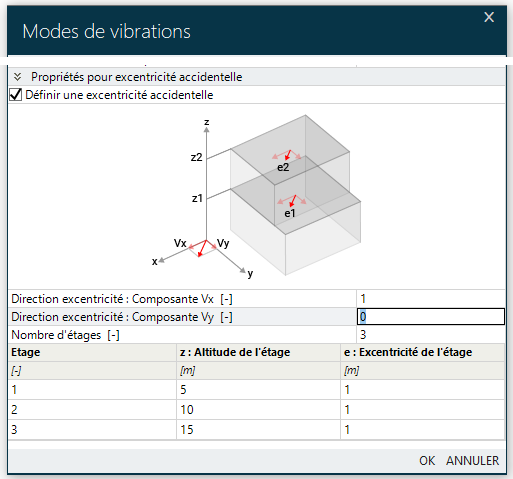Click the Composante Vx value field
This screenshot has width=513, height=479.
(431, 299)
